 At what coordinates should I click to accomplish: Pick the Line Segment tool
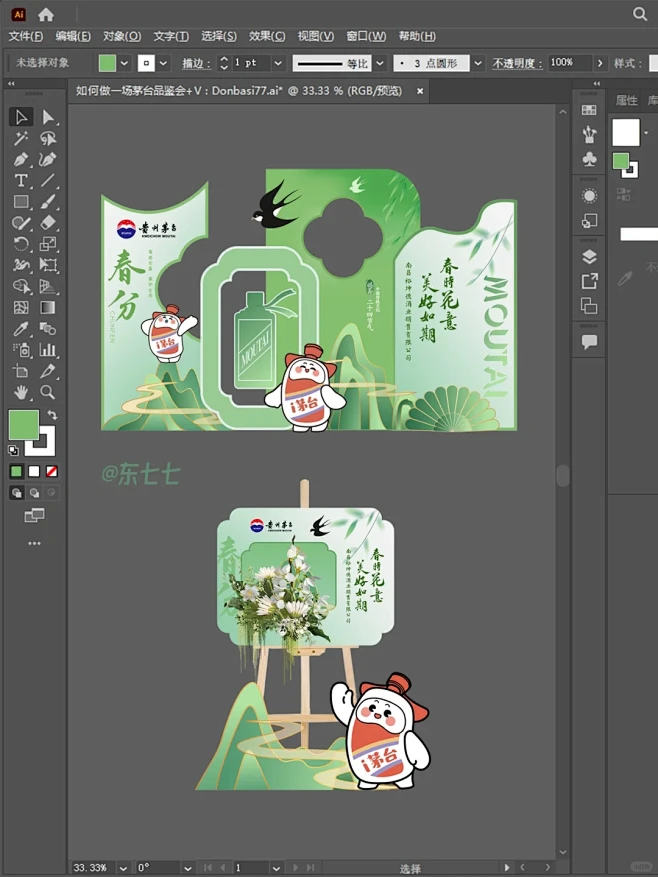(x=48, y=180)
